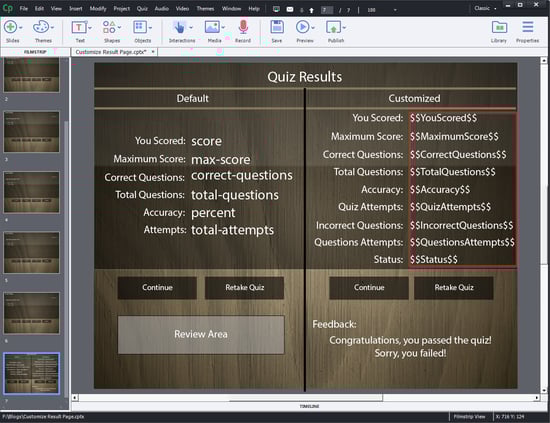Expand the Publish dropdown arrow
Viewport: 550px width, 423px height.
[344, 28]
